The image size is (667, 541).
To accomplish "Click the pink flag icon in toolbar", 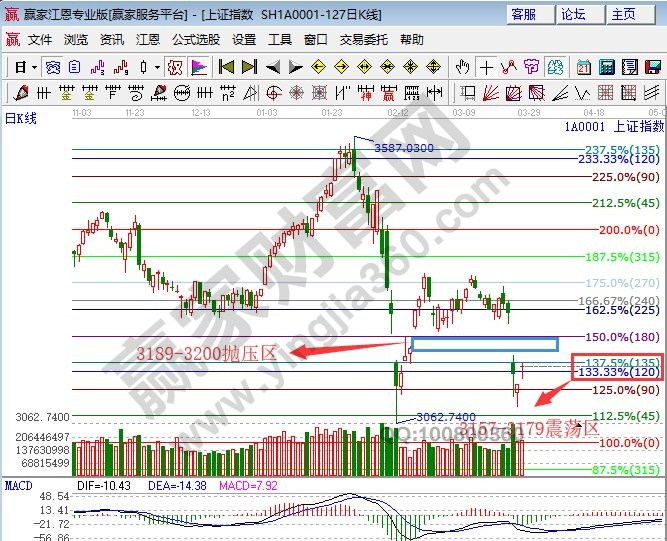I will tap(198, 68).
